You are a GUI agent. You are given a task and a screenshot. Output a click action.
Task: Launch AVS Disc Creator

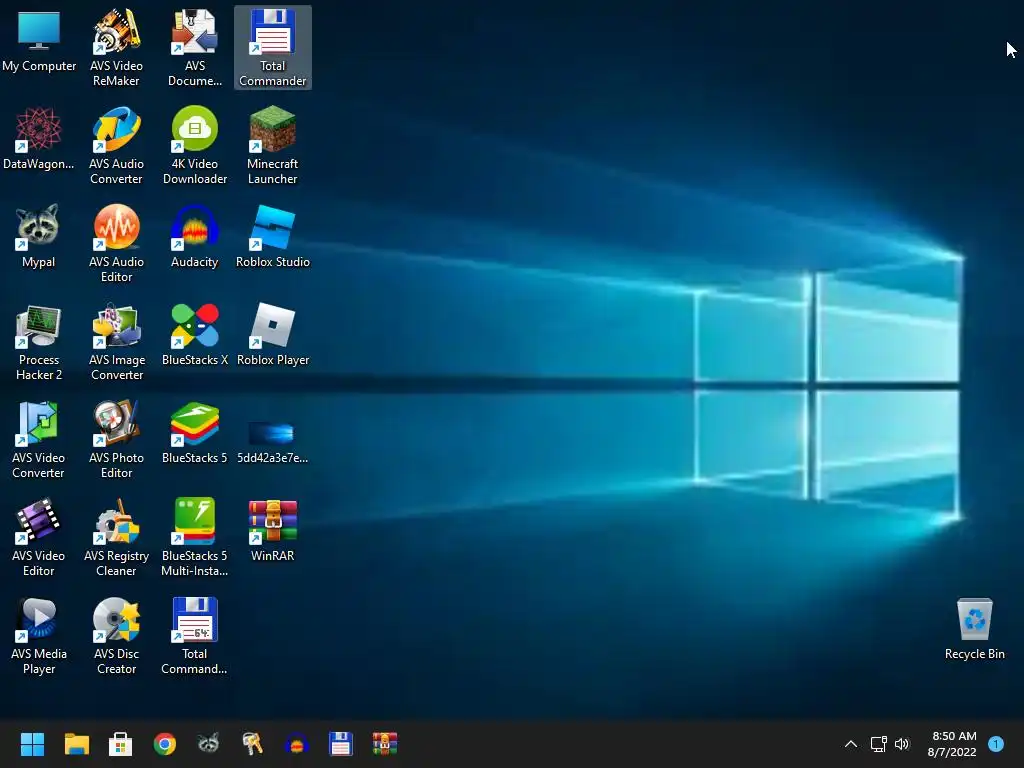pos(116,635)
